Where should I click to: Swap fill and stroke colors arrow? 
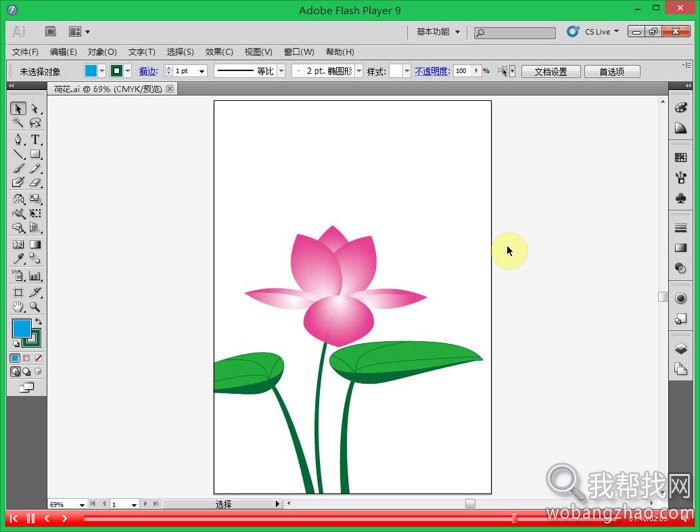click(38, 321)
